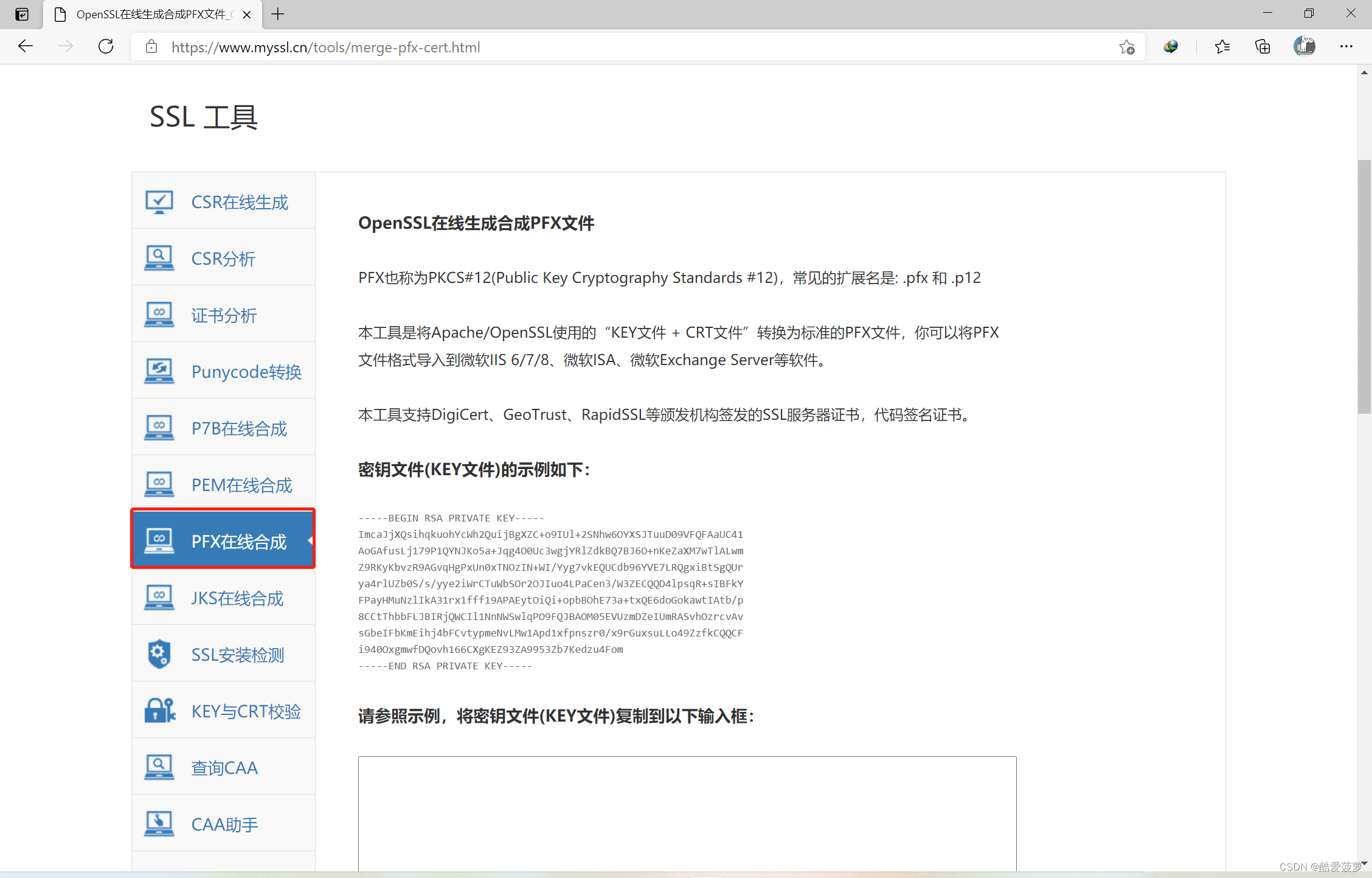Screen dimensions: 1372x878
Task: Open a new browser tab
Action: 278,14
